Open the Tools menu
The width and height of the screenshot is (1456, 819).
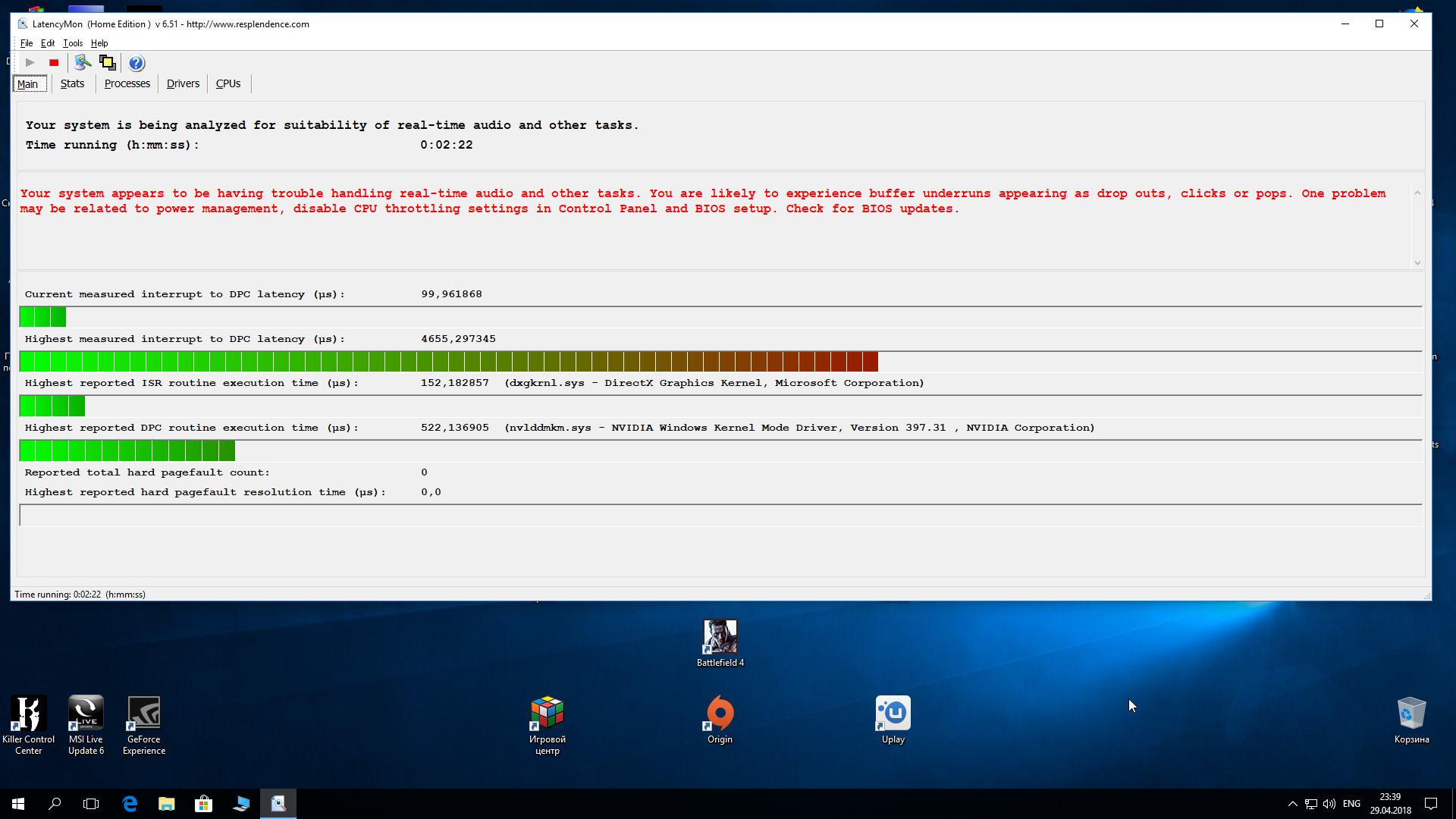click(x=72, y=43)
